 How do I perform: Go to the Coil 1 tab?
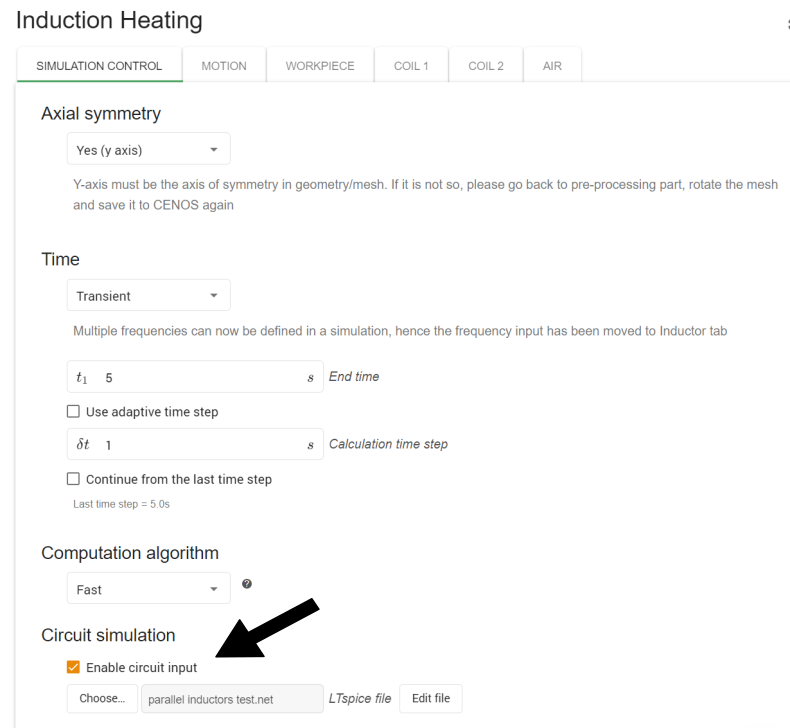[411, 66]
